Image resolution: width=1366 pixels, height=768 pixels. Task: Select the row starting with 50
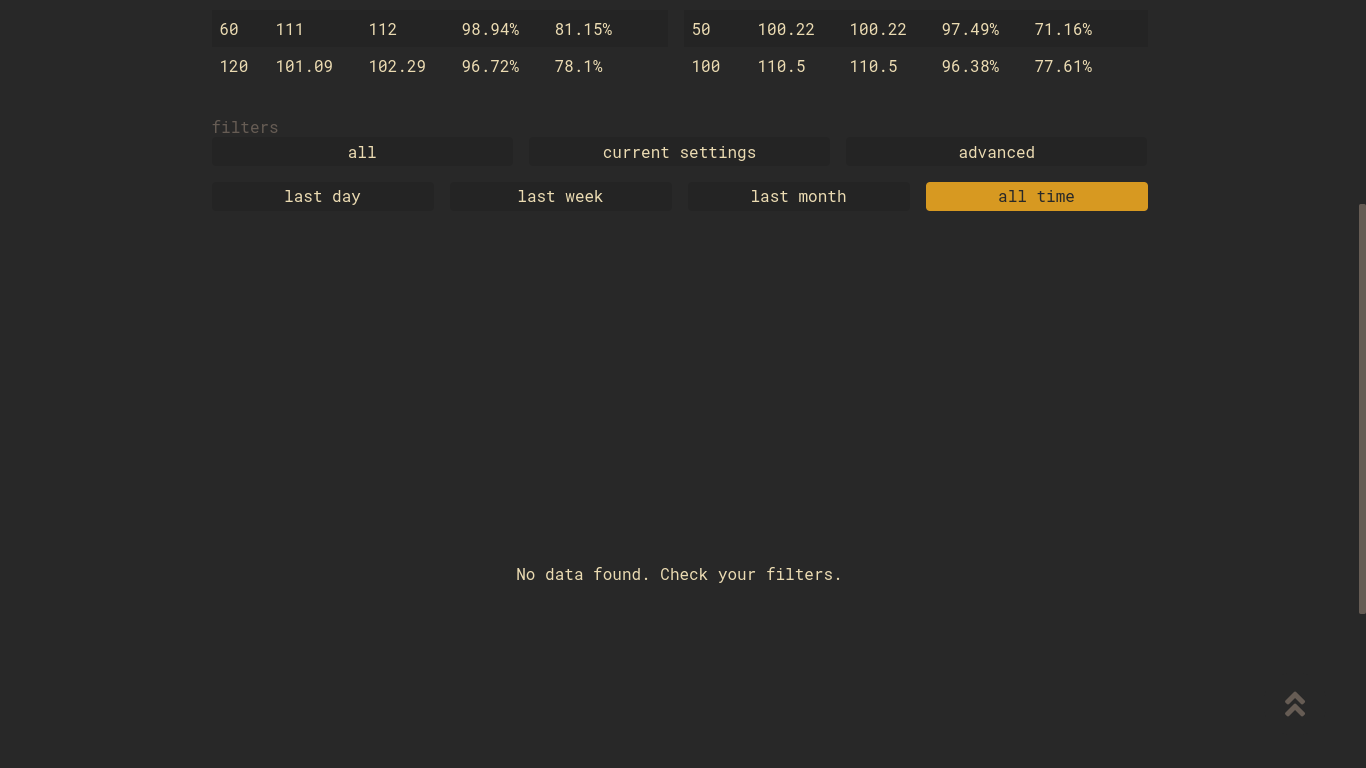(700, 29)
